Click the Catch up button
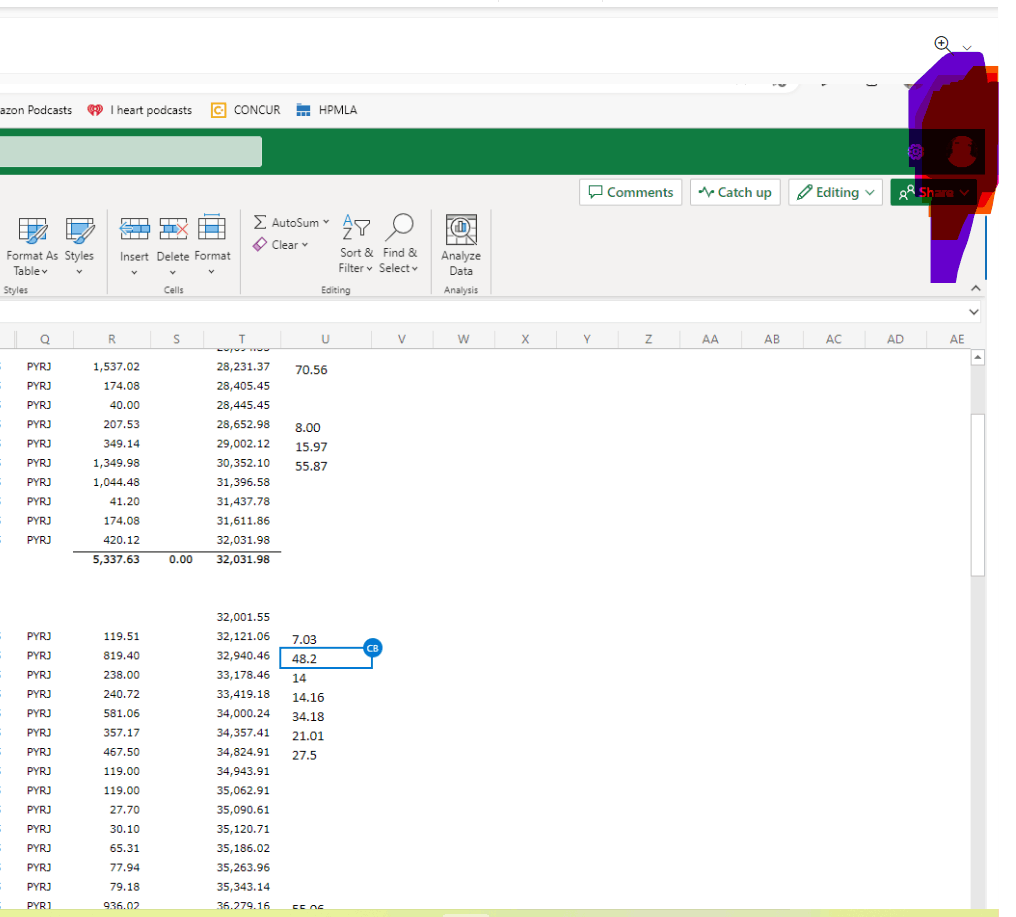 click(x=735, y=192)
